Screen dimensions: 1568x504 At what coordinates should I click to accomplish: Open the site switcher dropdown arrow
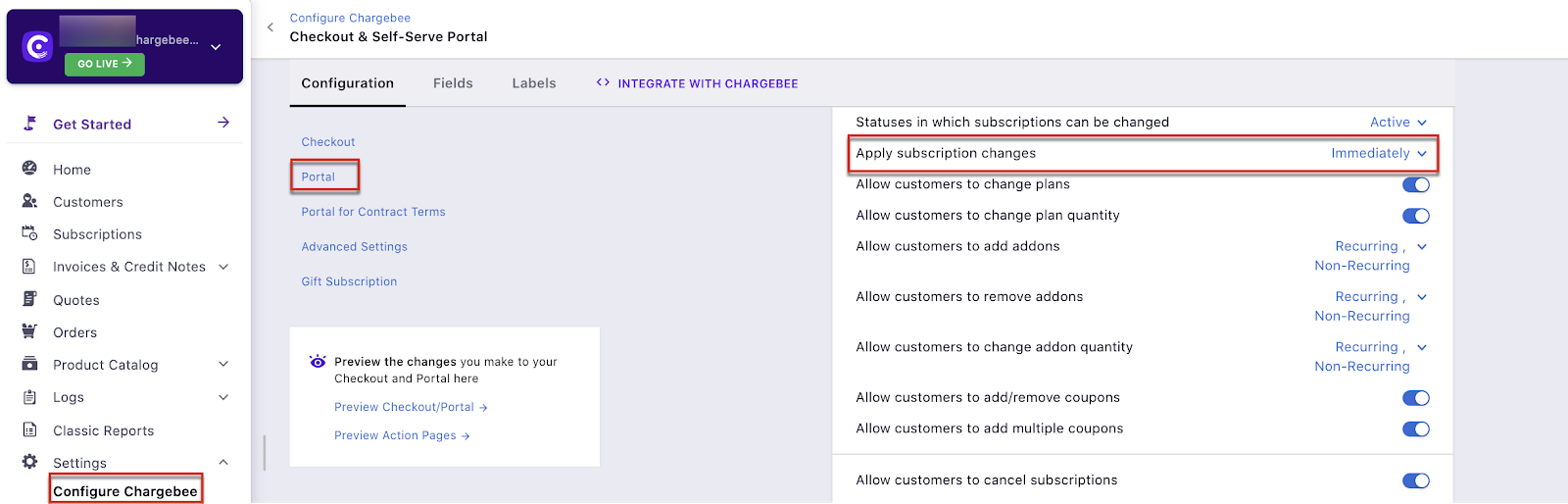click(216, 47)
